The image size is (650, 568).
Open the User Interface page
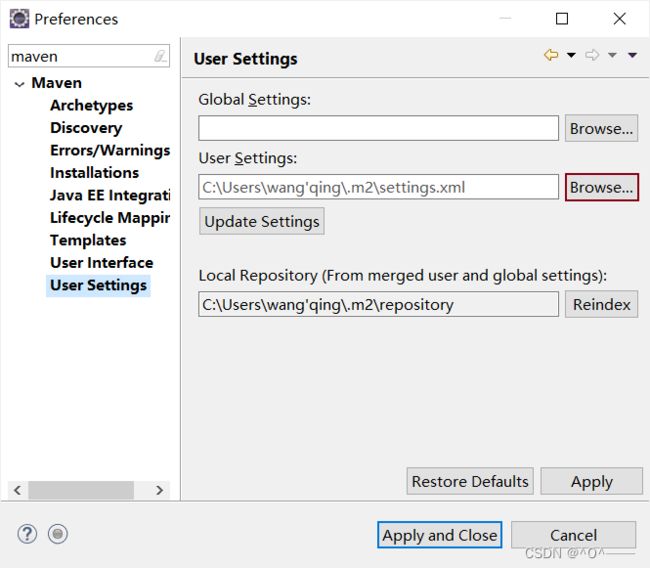(102, 262)
